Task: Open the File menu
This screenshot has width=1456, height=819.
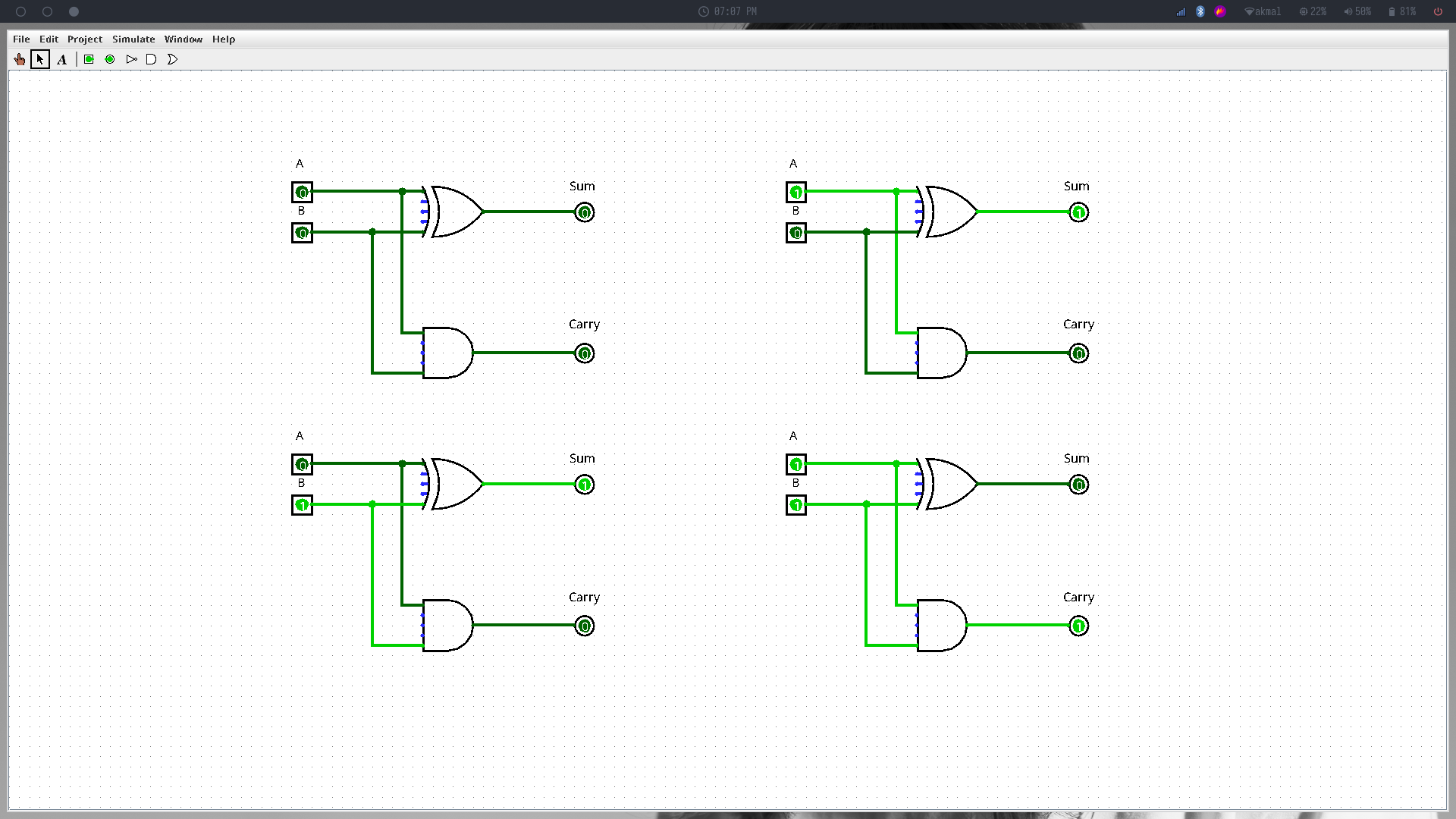Action: coord(21,39)
